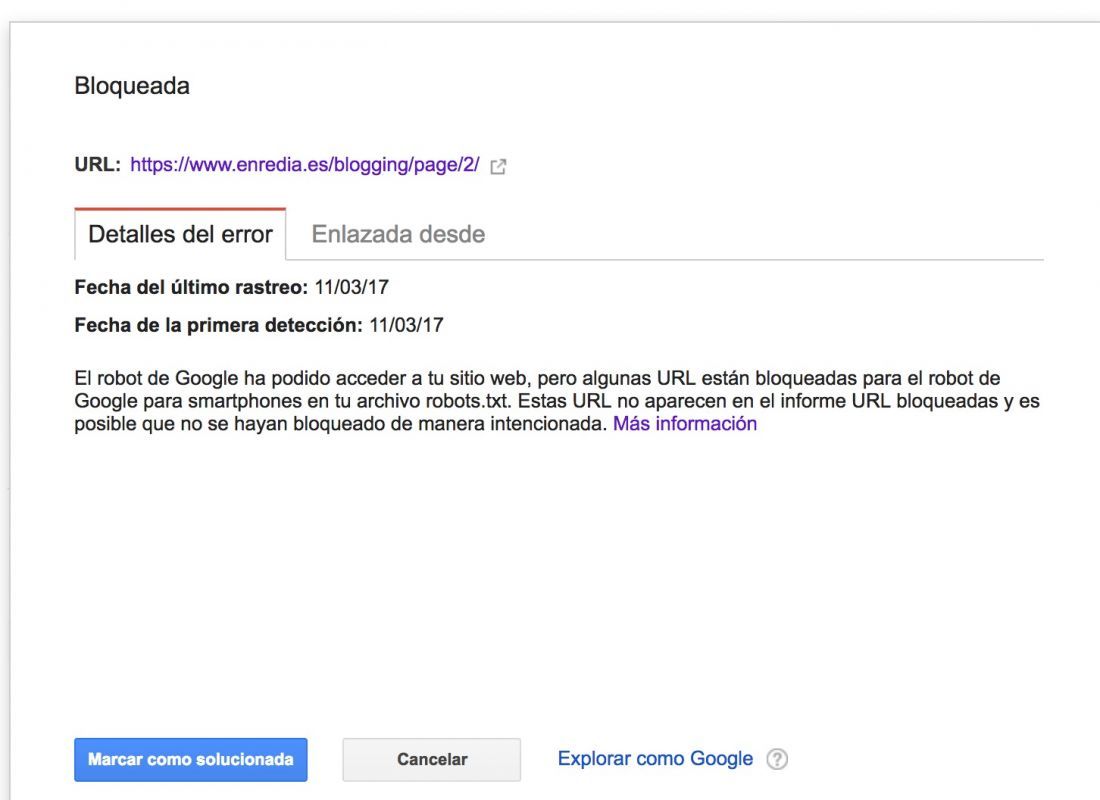Image resolution: width=1100 pixels, height=800 pixels.
Task: Click the URL: label
Action: point(98,165)
